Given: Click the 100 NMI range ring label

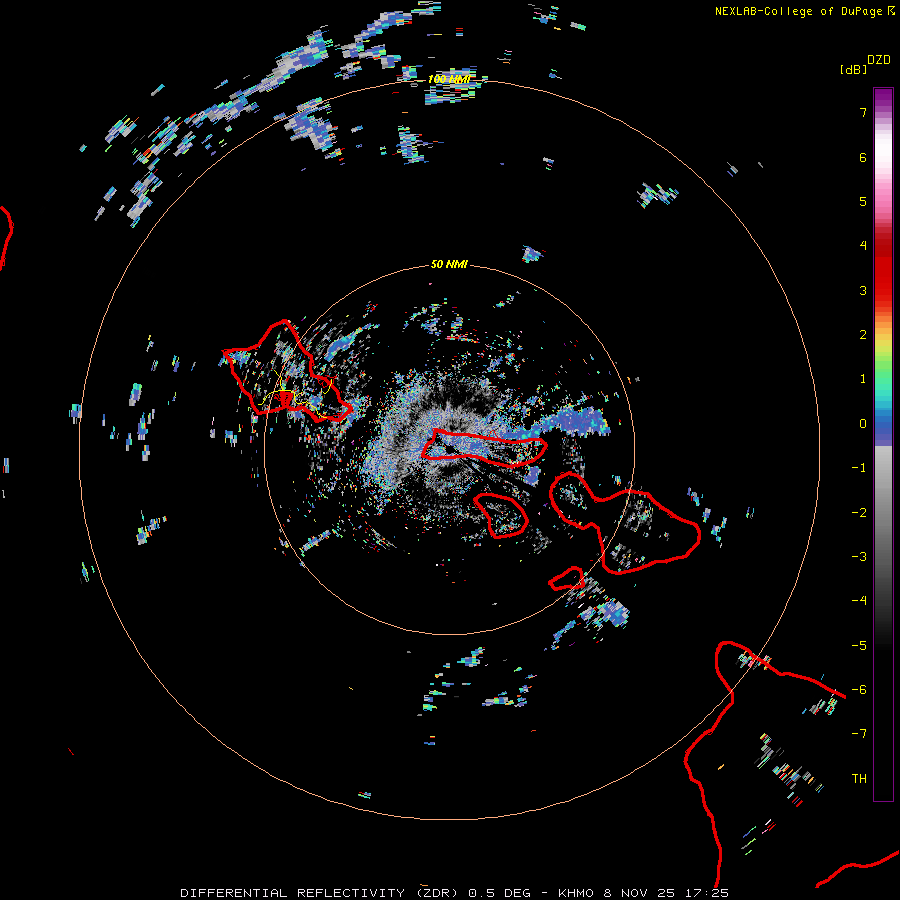Looking at the screenshot, I should coord(449,79).
